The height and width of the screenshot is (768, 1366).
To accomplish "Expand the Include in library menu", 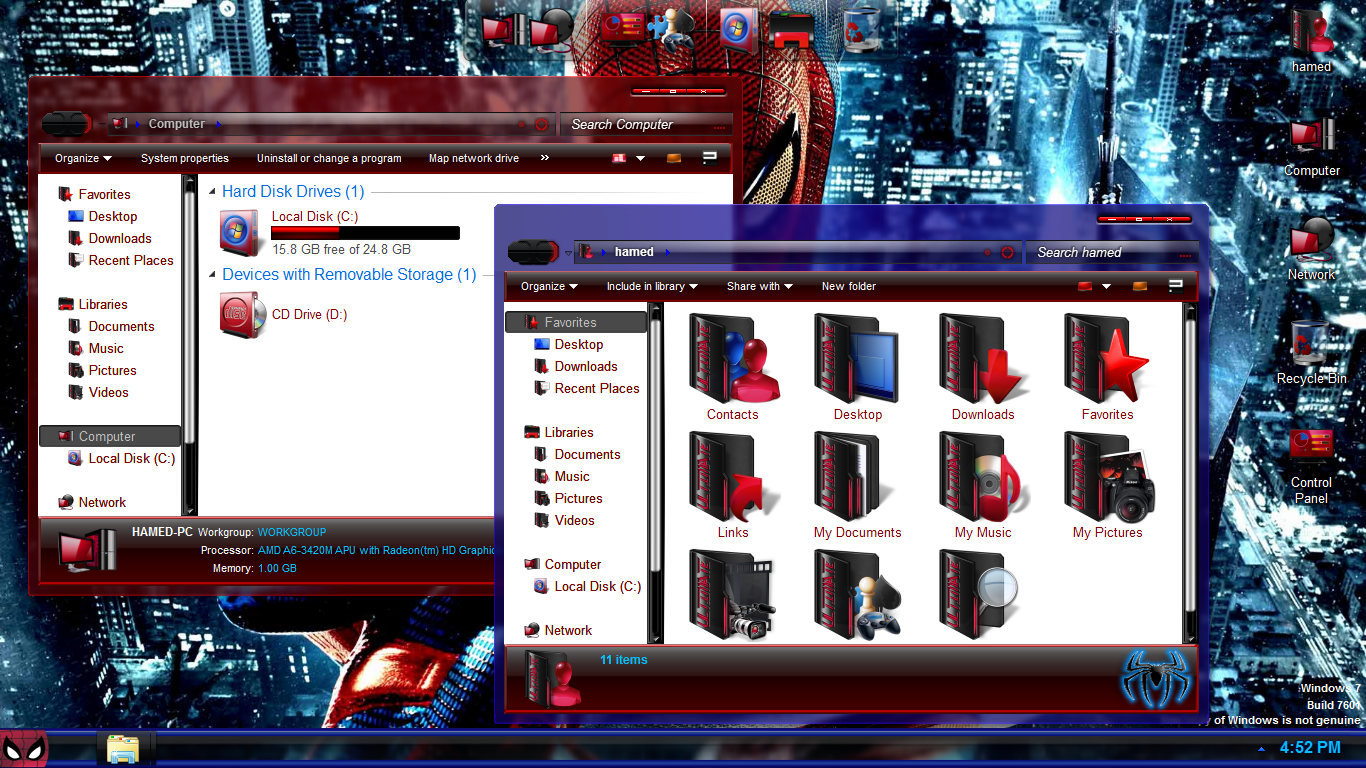I will coord(652,286).
